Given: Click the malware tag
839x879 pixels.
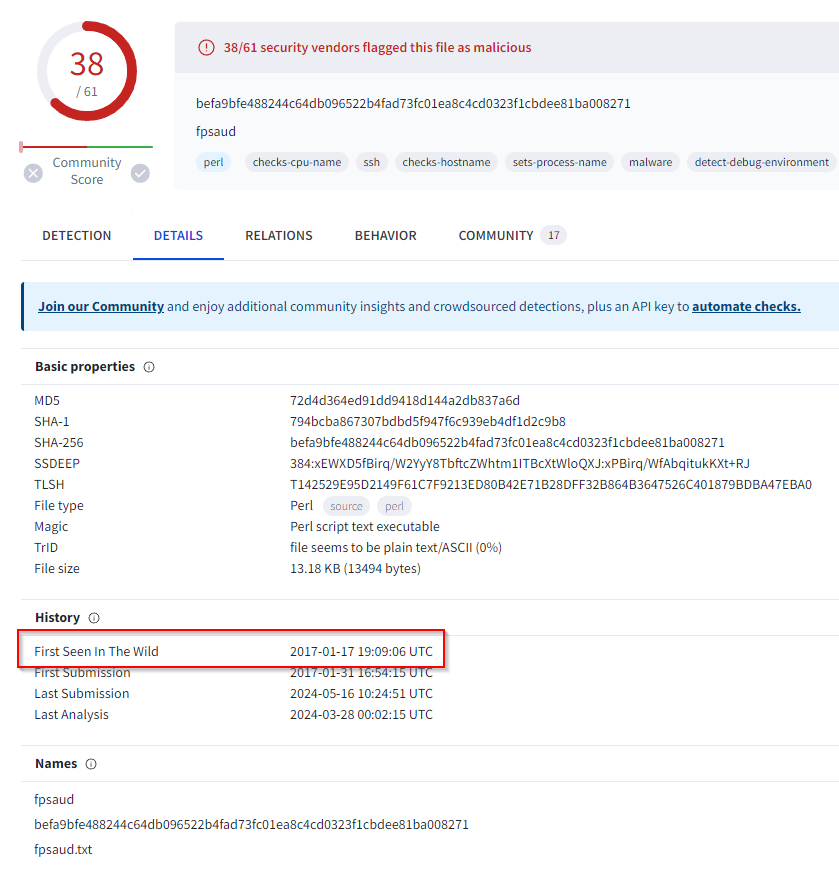Looking at the screenshot, I should pos(650,162).
